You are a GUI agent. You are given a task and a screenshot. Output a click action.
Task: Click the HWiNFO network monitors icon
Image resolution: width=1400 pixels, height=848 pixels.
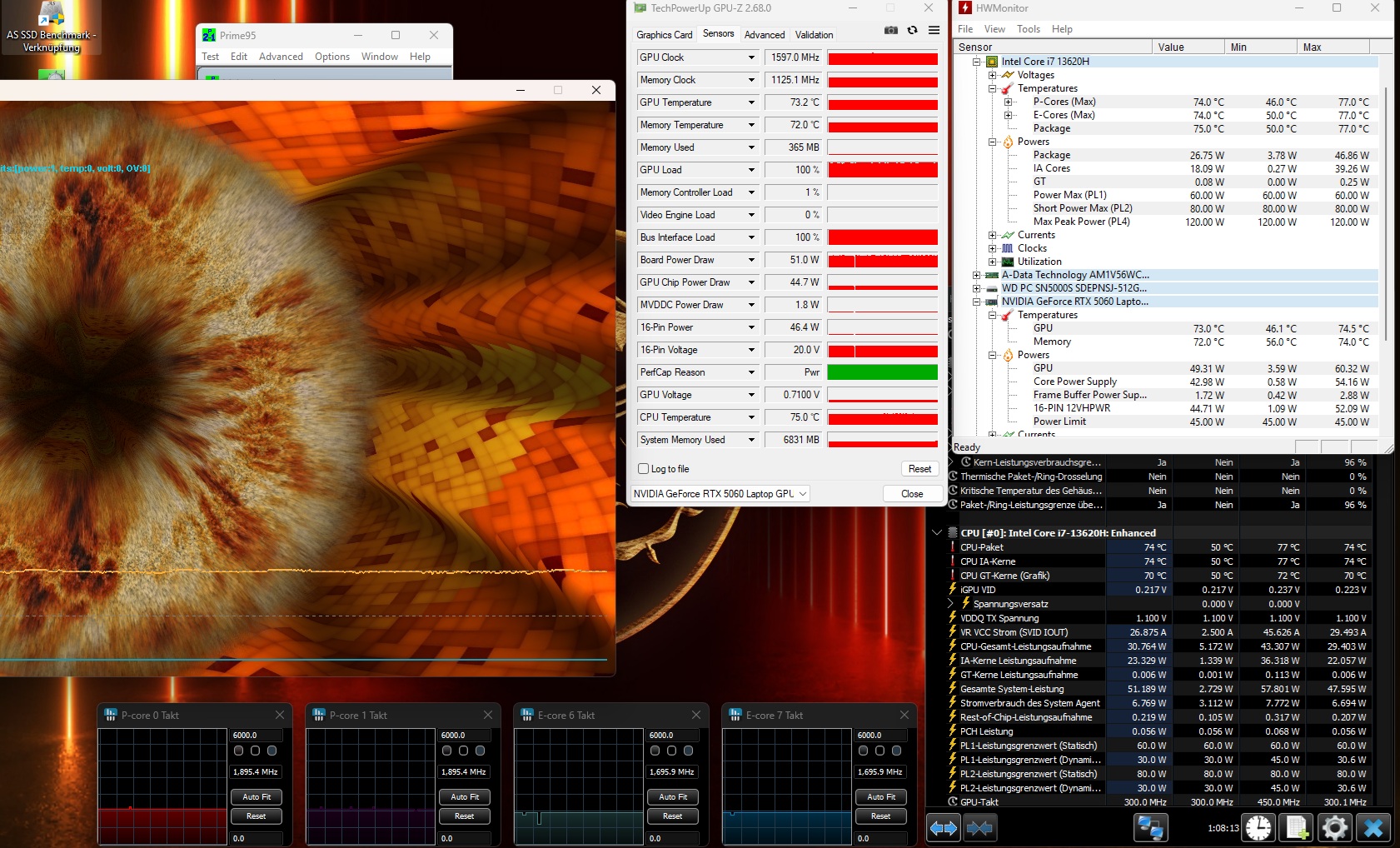tap(1150, 828)
